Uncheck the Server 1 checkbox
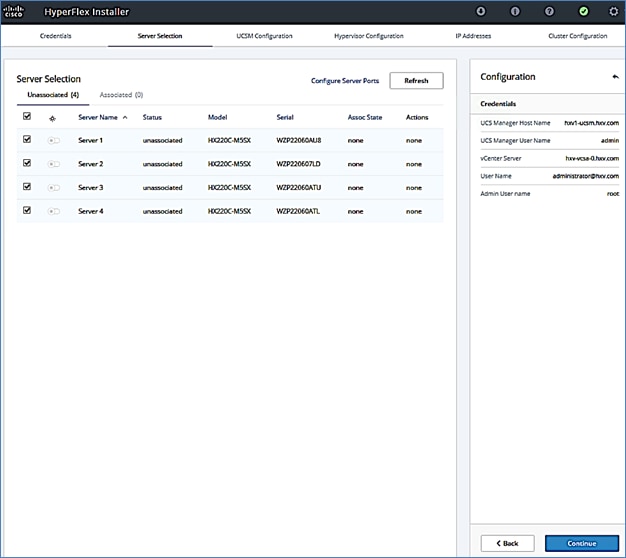This screenshot has width=626, height=558. (x=27, y=139)
